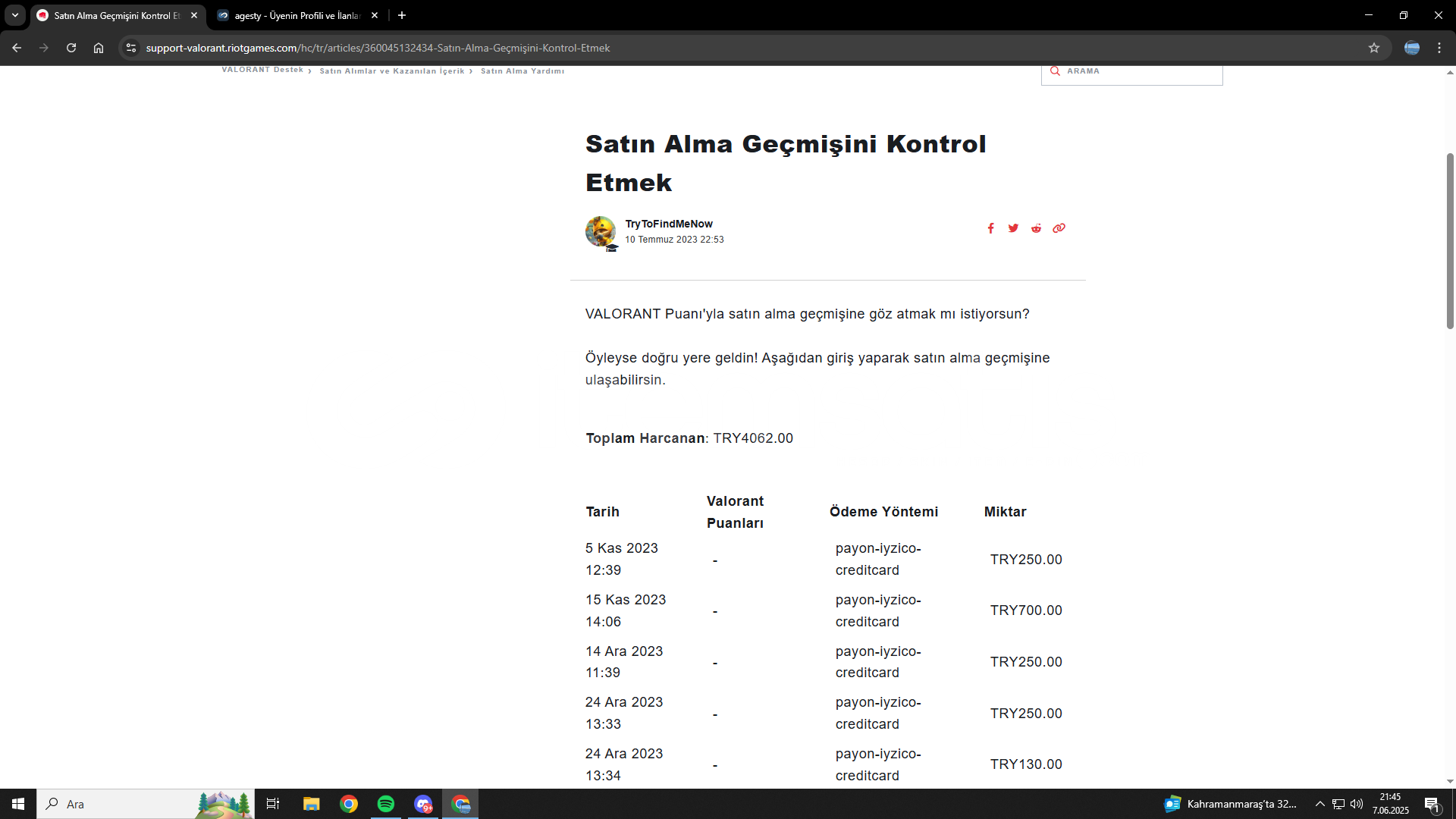Screen dimensions: 1456x819
Task: Select the 14 Ara 2023 11:39 date cell
Action: [x=624, y=662]
